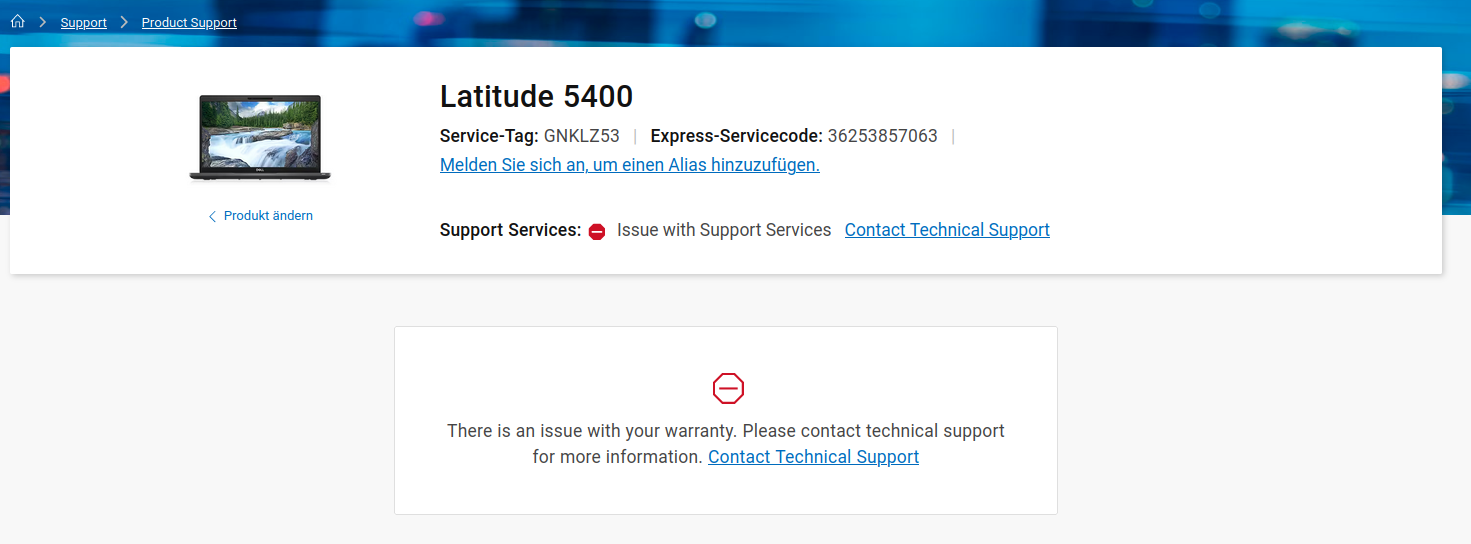Click the large warranty issue stop icon
Screen dimensions: 1471x544
click(x=728, y=388)
